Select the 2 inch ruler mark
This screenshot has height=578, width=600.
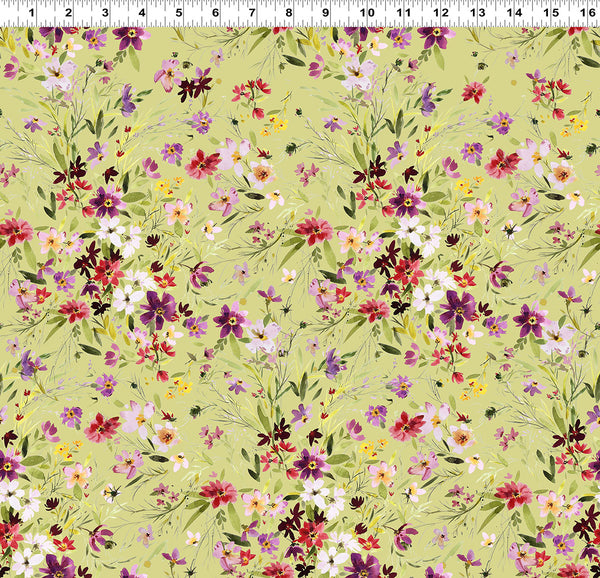tap(69, 13)
